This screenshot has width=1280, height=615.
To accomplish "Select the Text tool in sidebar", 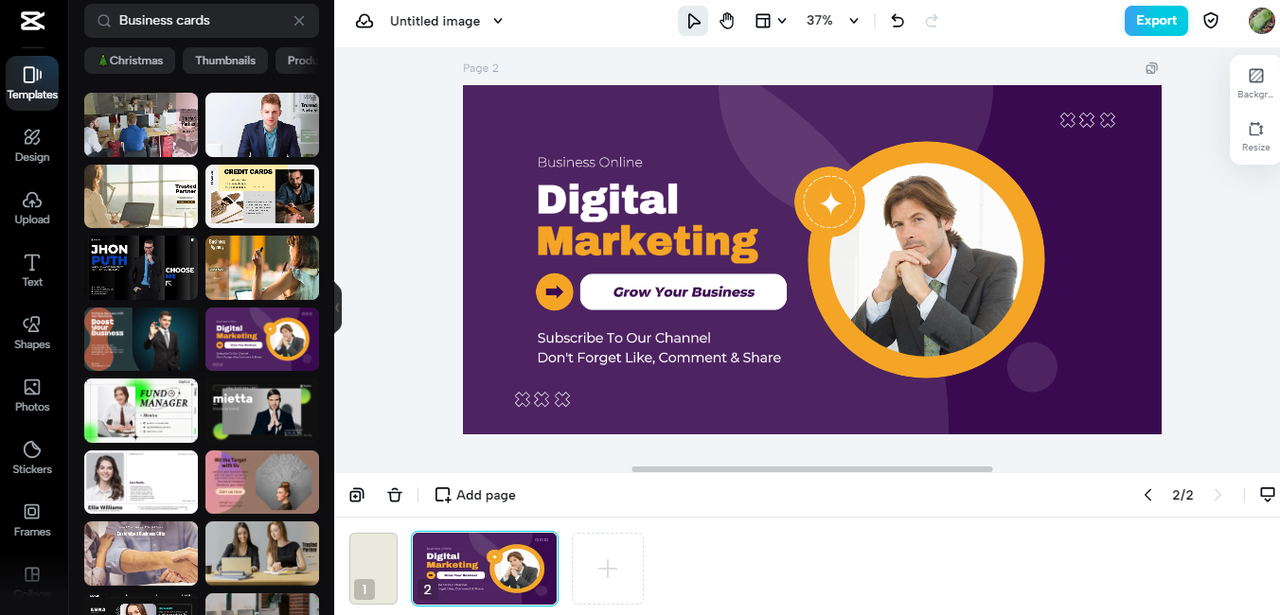I will pyautogui.click(x=32, y=271).
